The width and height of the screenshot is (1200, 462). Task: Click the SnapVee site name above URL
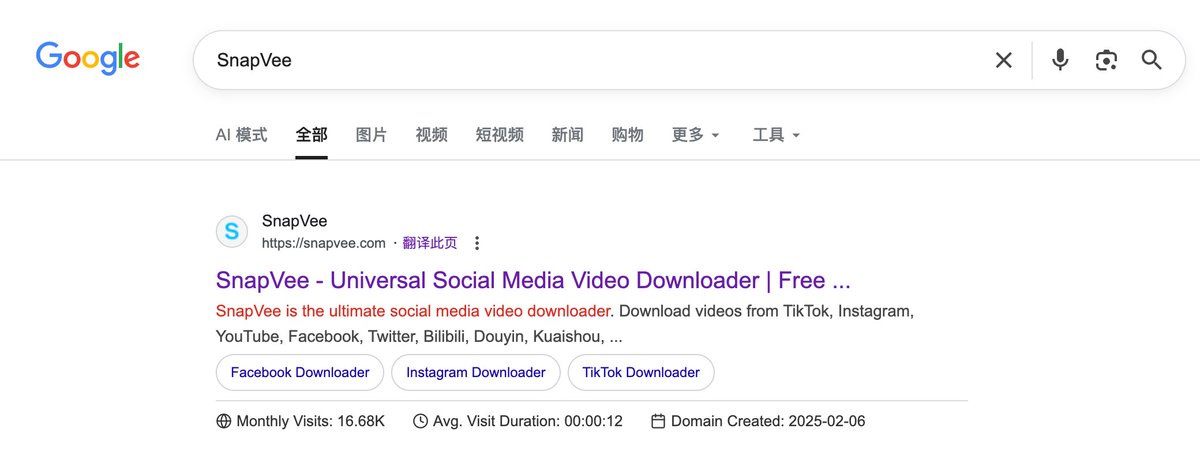295,221
